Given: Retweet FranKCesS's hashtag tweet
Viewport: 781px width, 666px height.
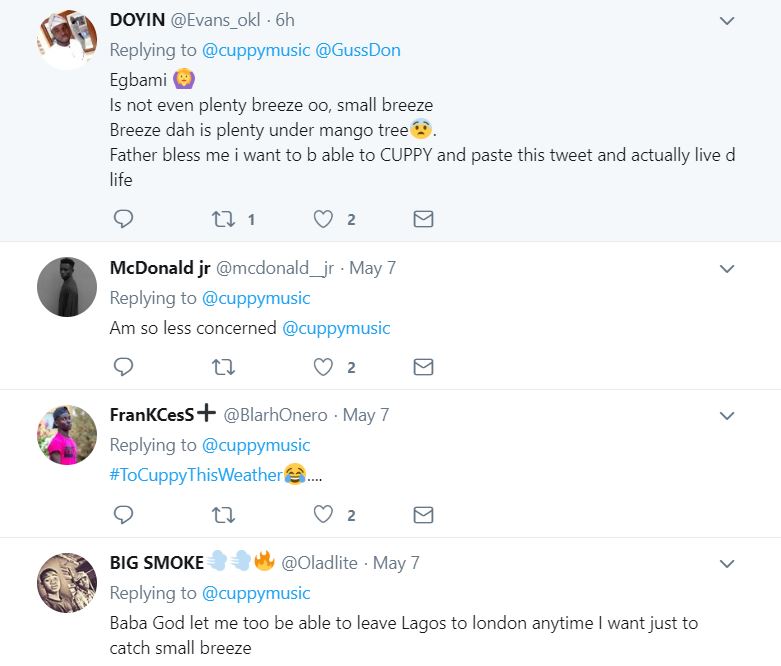Looking at the screenshot, I should (x=224, y=515).
